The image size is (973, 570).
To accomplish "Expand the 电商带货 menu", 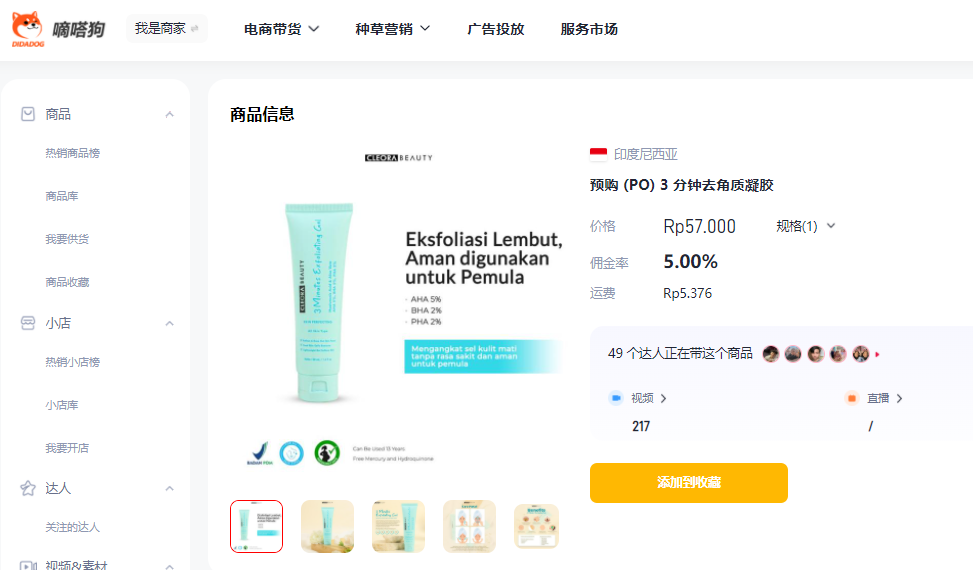I will [x=281, y=29].
